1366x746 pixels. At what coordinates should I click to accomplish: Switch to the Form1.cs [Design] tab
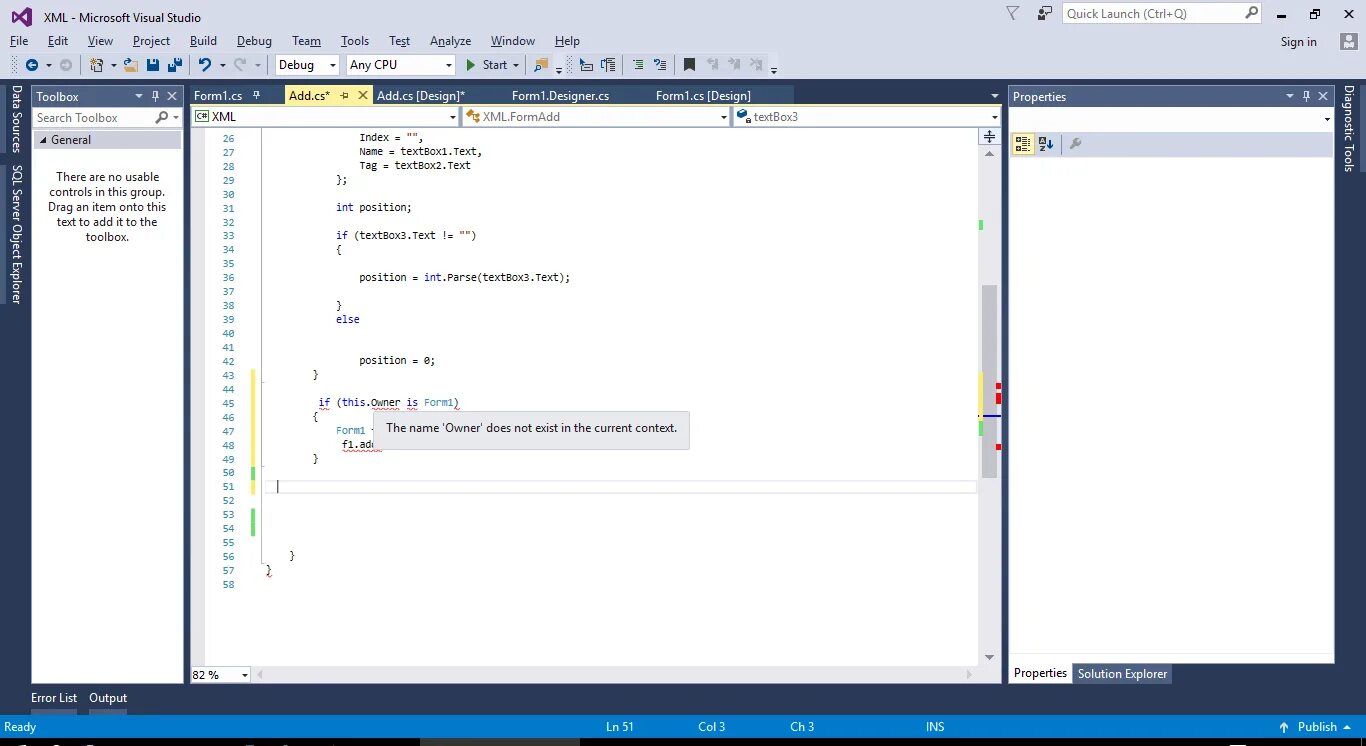[x=703, y=95]
